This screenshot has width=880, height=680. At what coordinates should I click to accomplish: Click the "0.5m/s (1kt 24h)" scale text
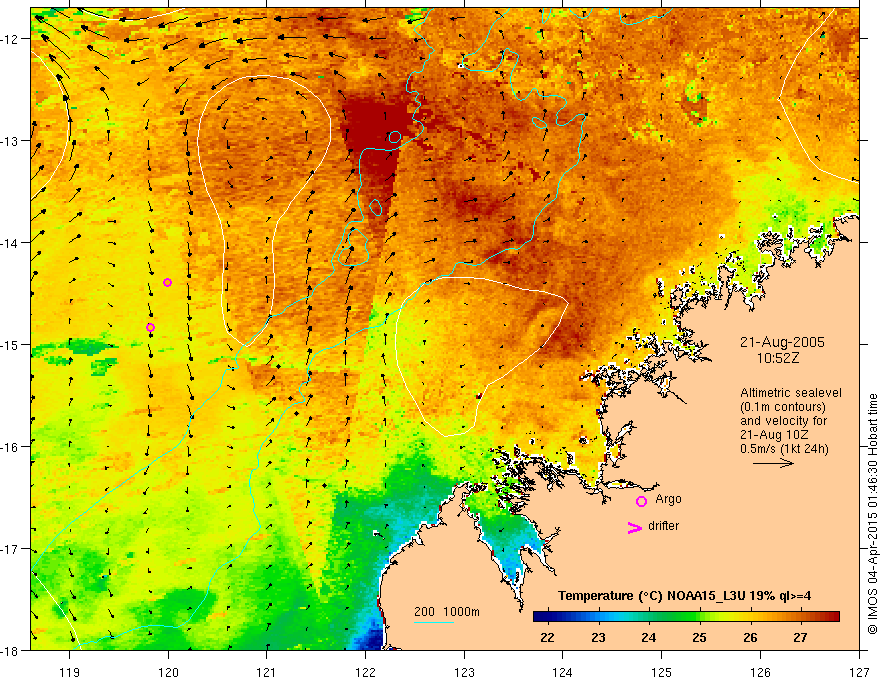(x=784, y=449)
